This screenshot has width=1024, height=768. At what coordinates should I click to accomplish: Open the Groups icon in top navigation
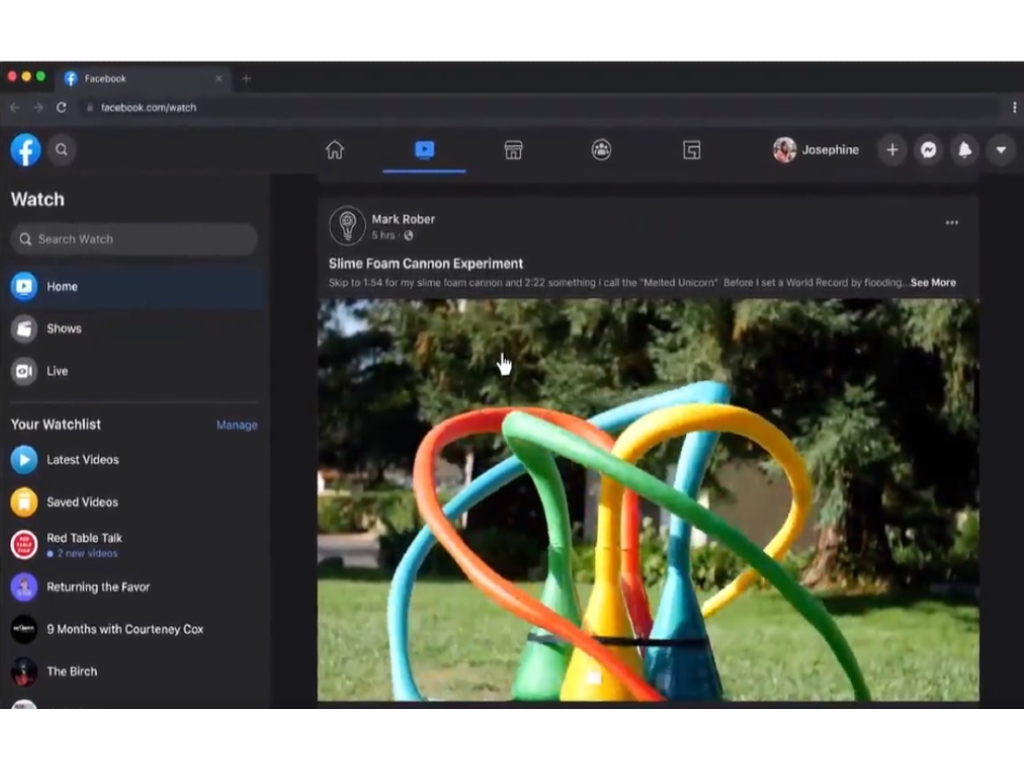[601, 150]
